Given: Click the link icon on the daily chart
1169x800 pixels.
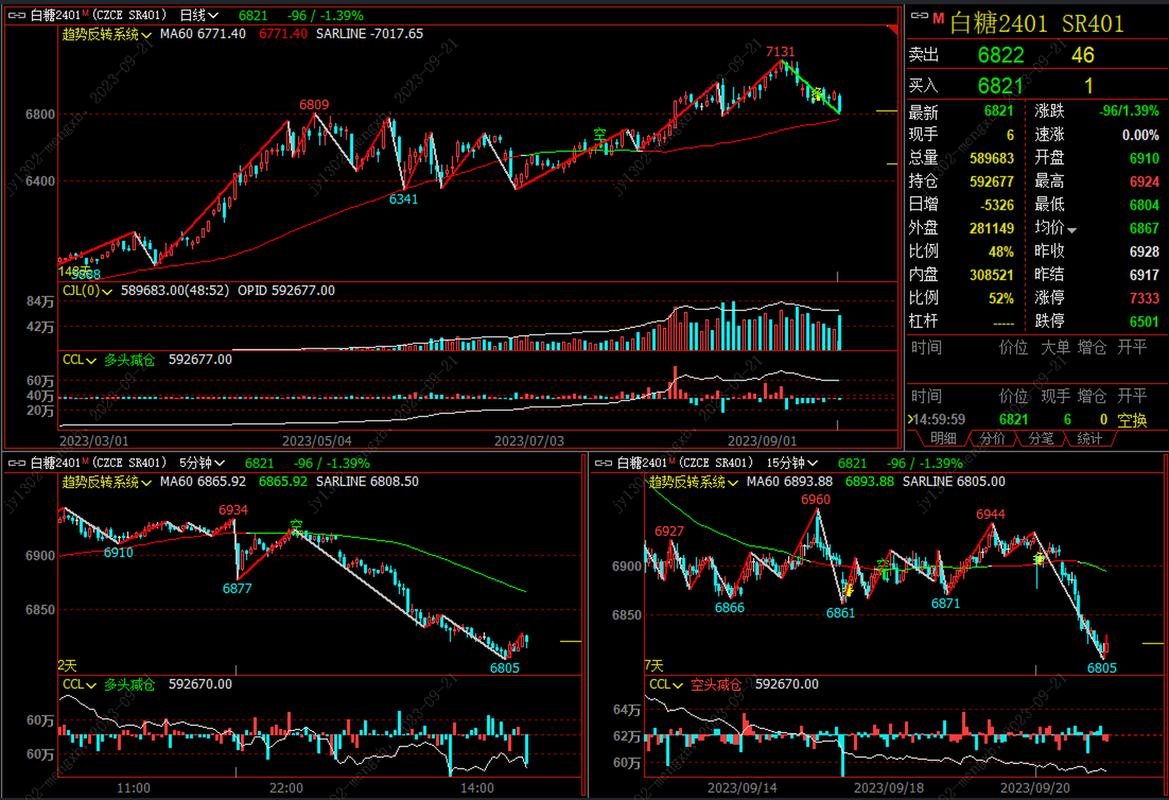Looking at the screenshot, I should tap(17, 15).
